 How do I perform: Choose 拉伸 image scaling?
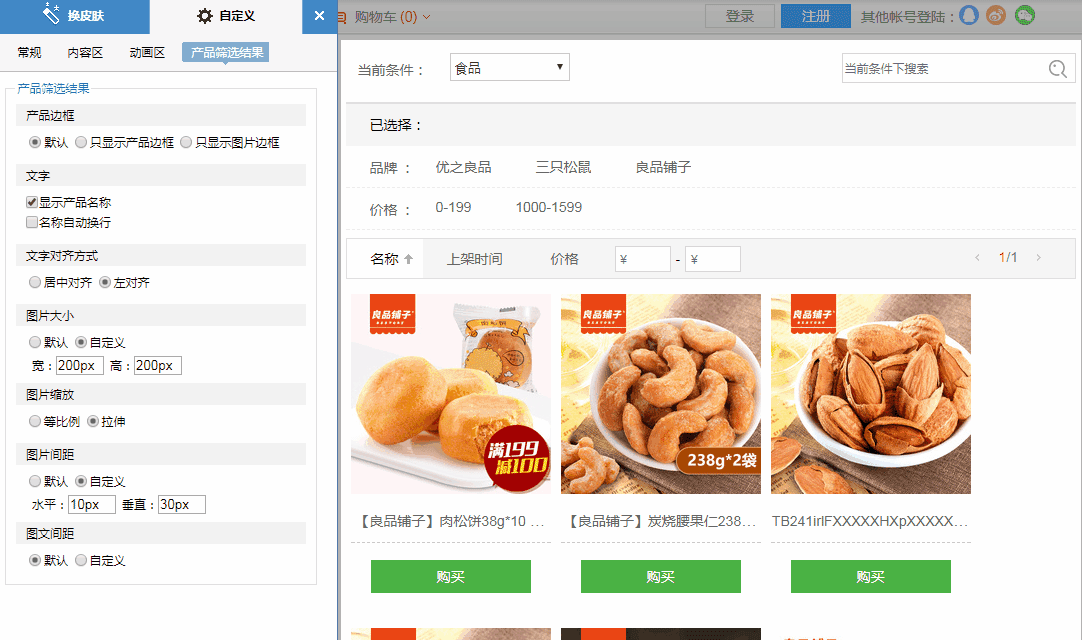92,421
